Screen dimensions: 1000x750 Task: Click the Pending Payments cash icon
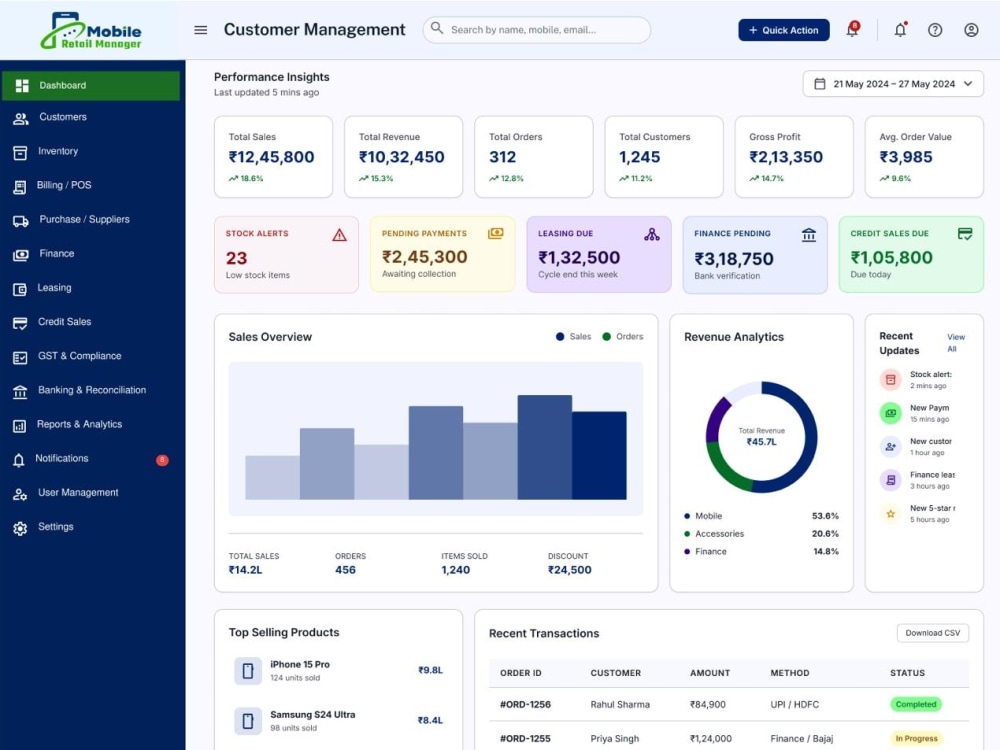(x=496, y=233)
